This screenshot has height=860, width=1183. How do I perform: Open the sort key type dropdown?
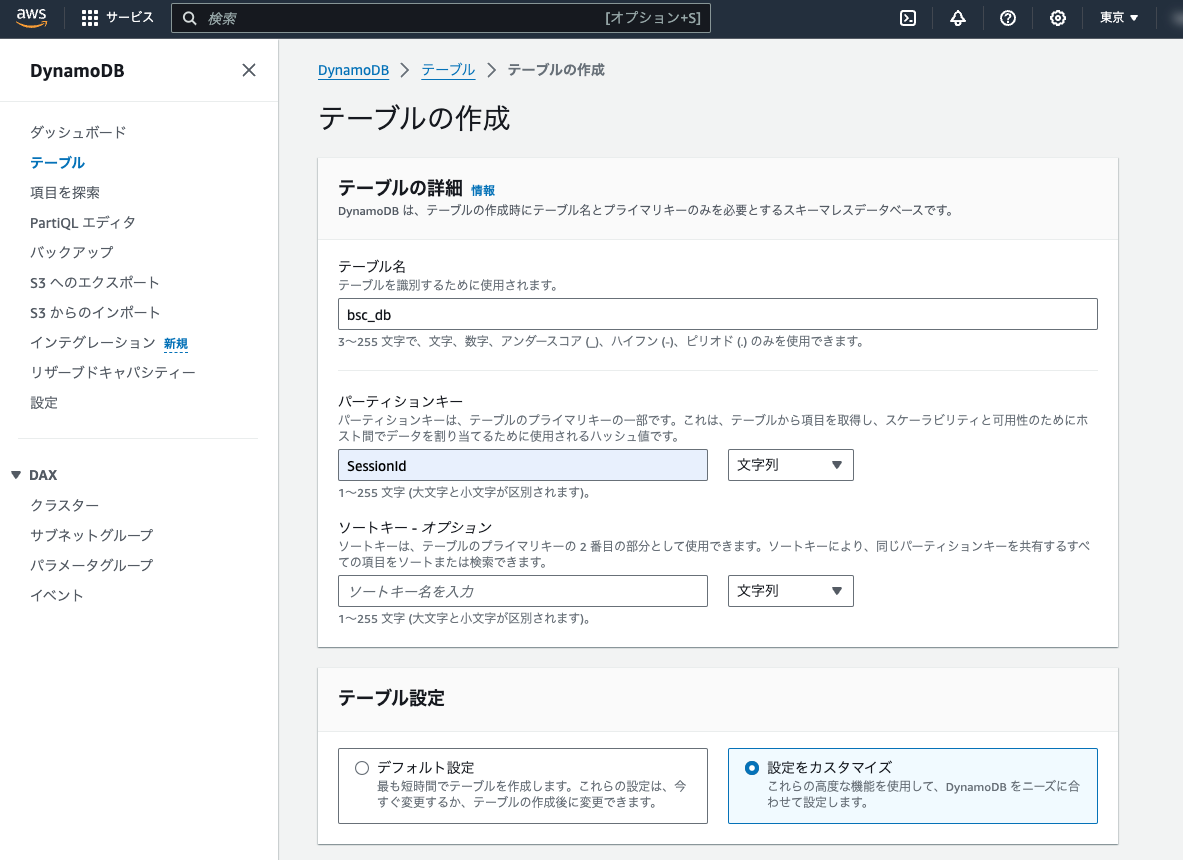(790, 590)
